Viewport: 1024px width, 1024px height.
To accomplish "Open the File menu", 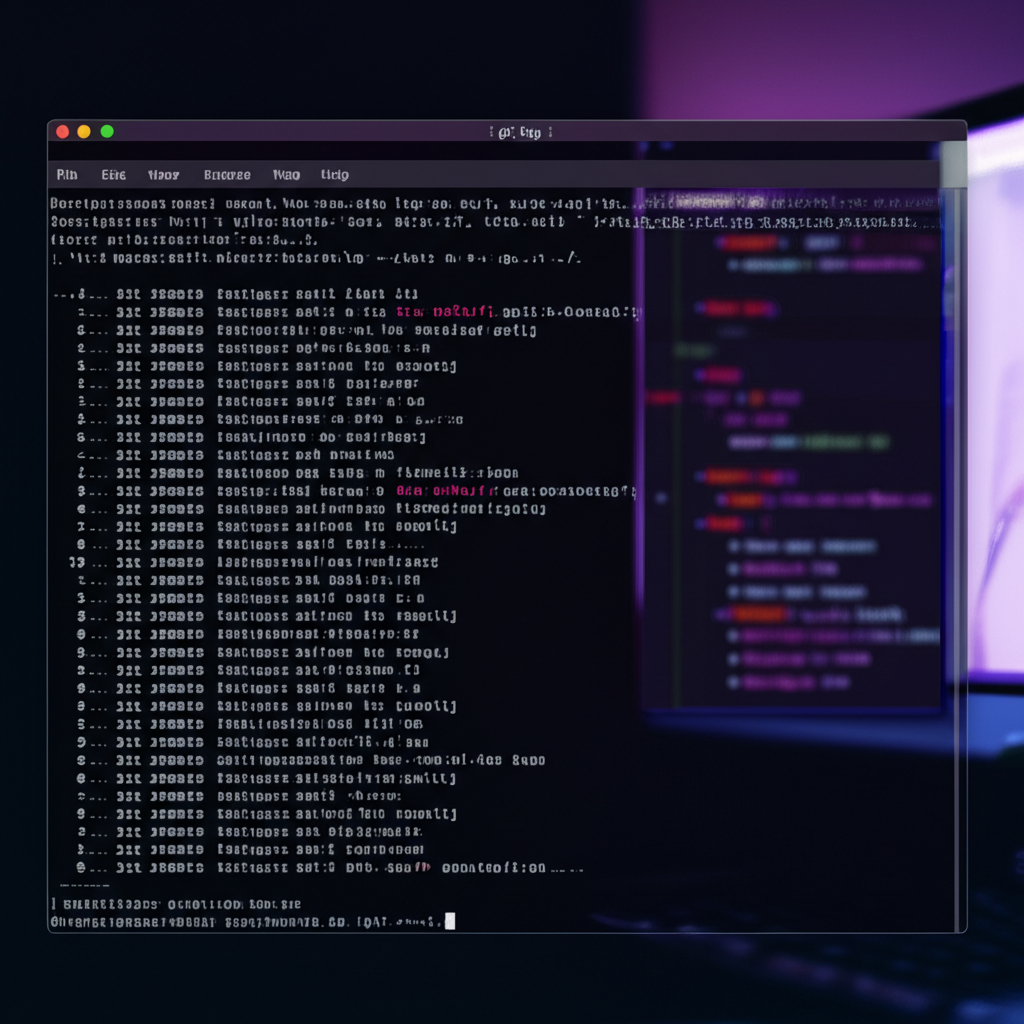I will click(x=66, y=175).
